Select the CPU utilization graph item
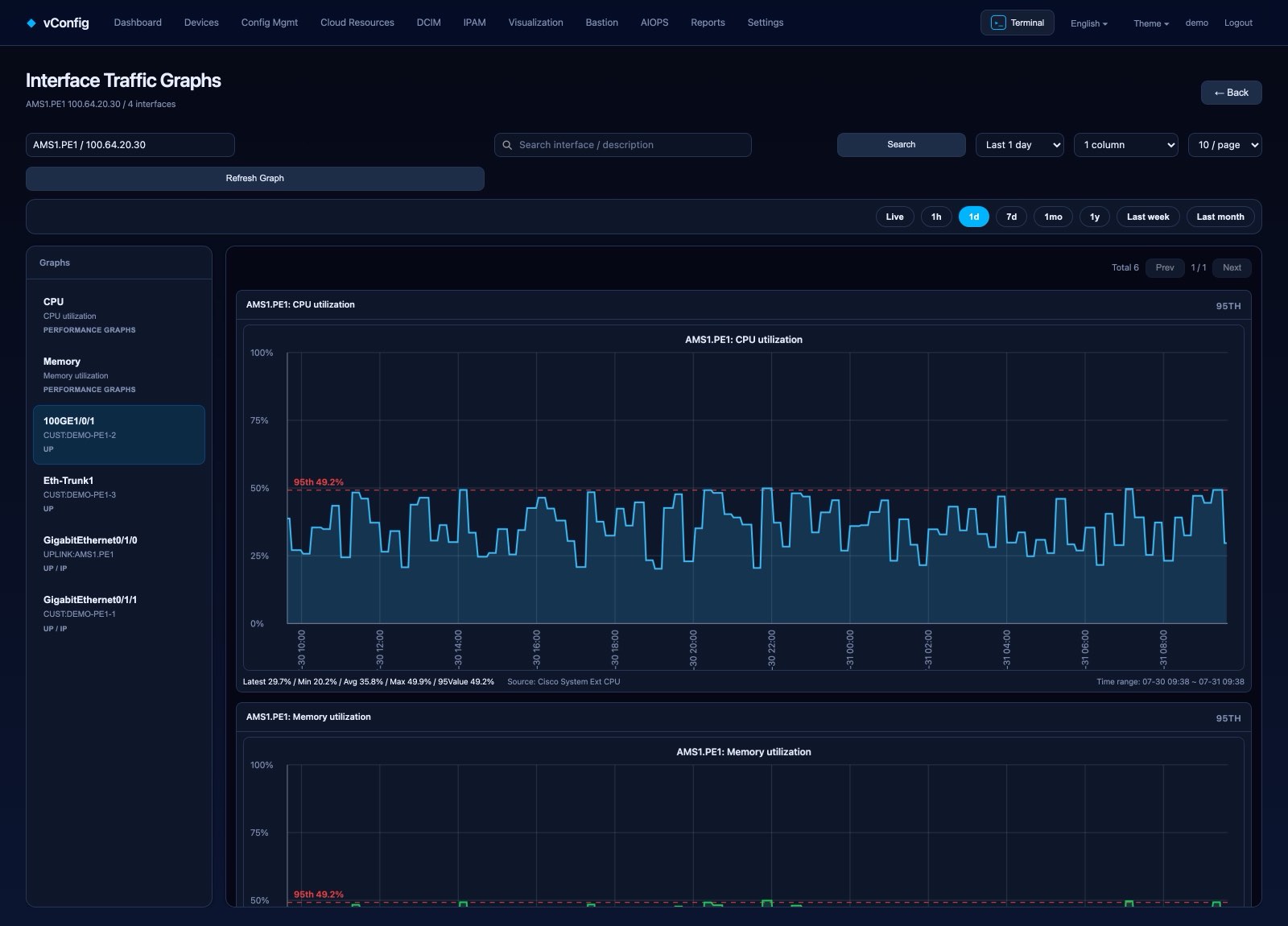The image size is (1288, 926). pos(119,316)
